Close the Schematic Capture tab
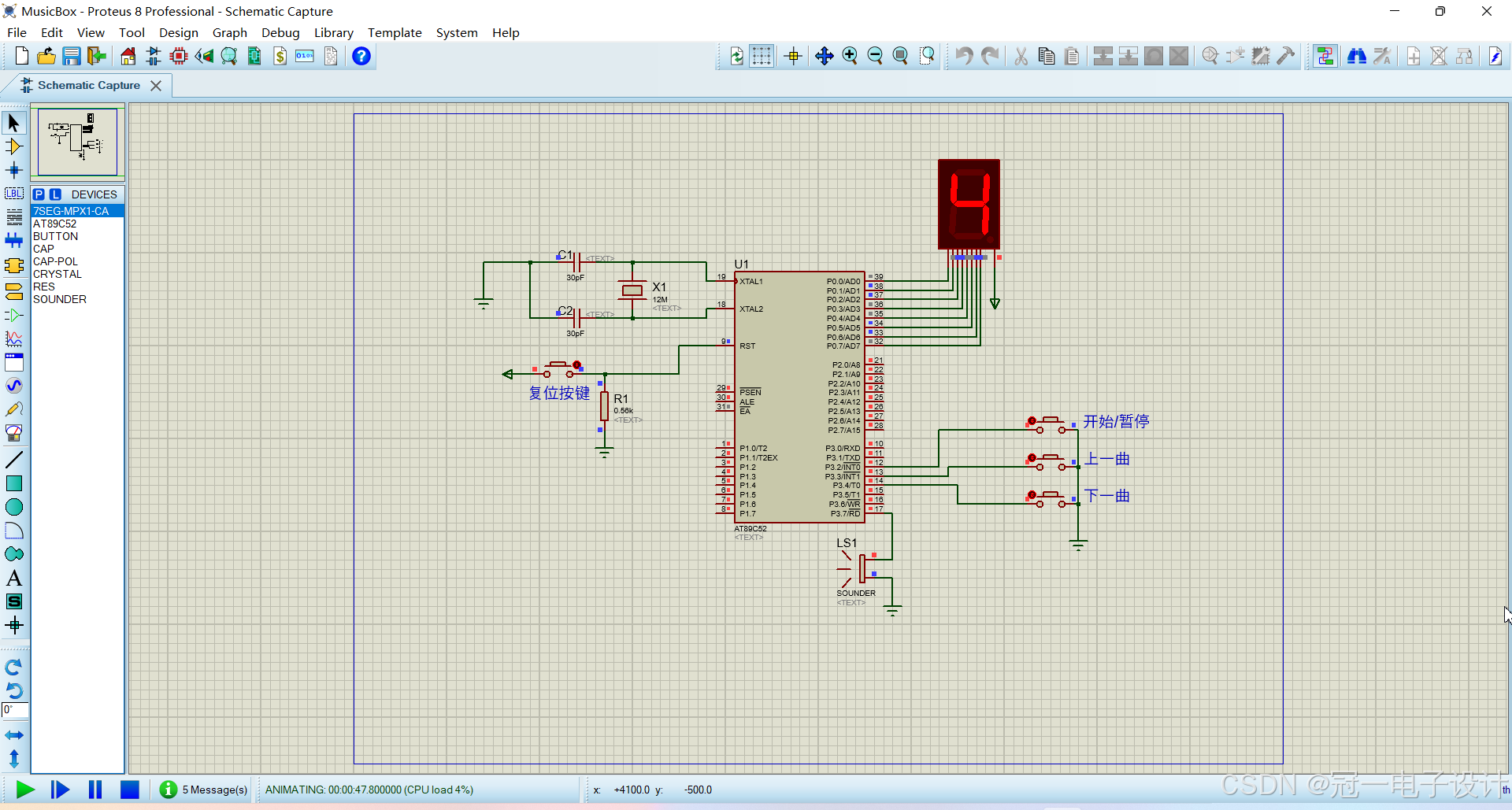 (x=156, y=86)
